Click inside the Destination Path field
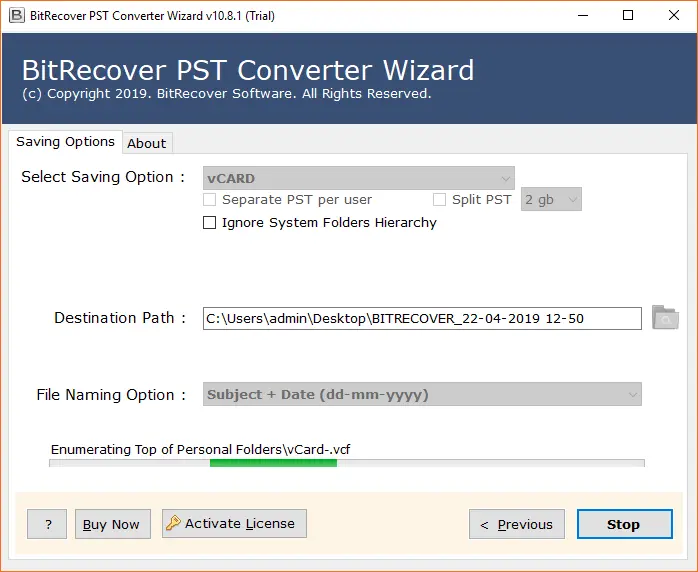This screenshot has height=572, width=698. coord(421,318)
